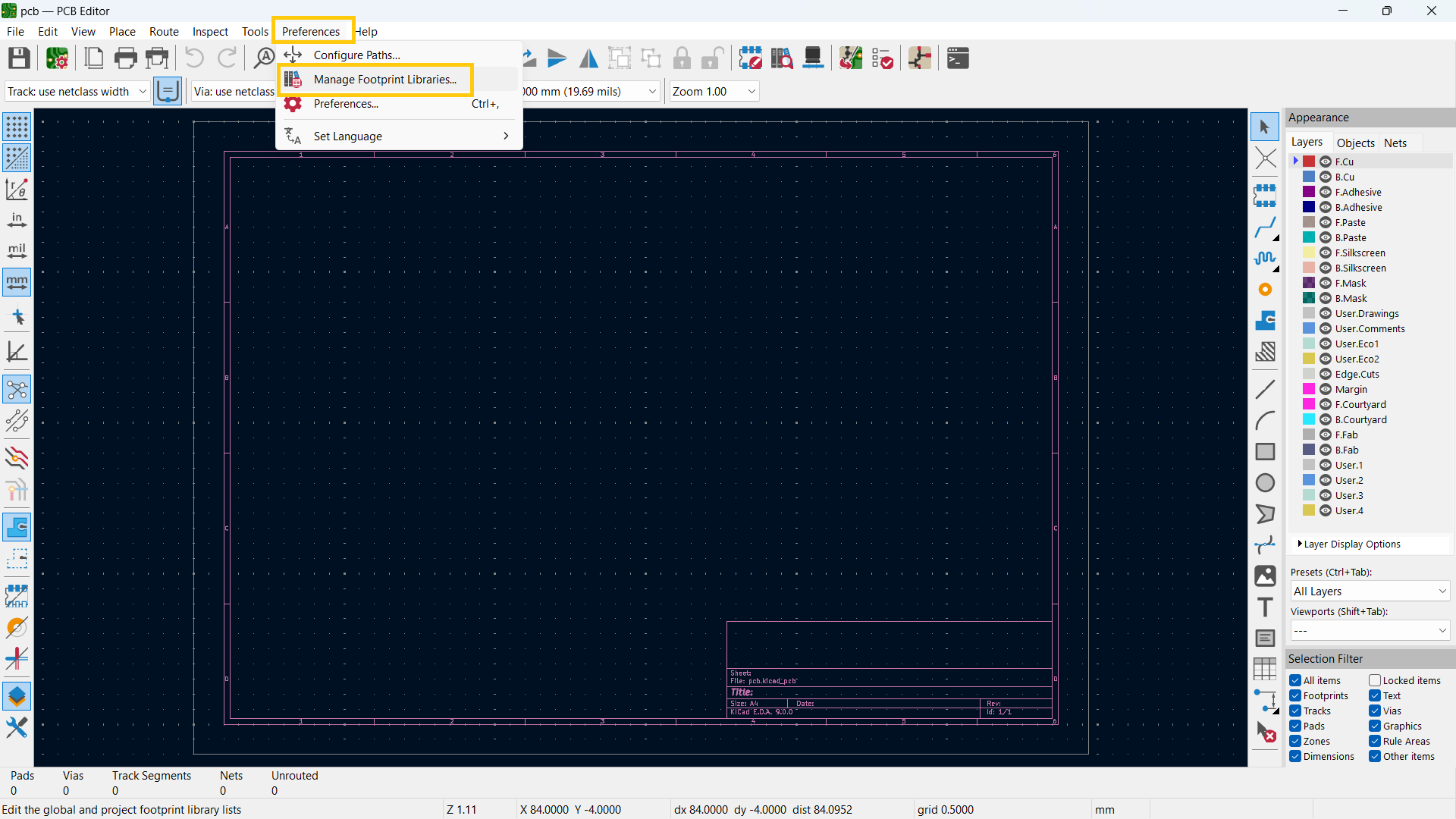Viewport: 1456px width, 819px height.
Task: Switch units to inches icon
Action: [x=17, y=220]
